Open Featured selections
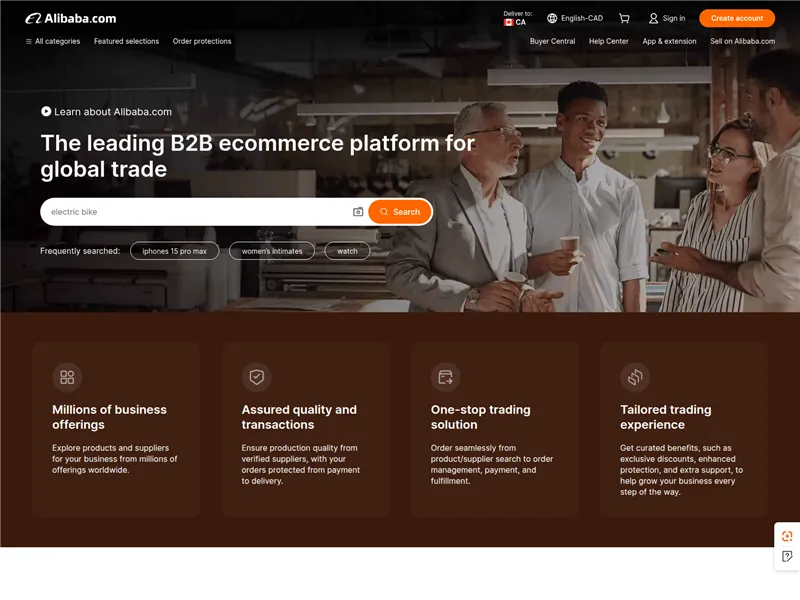Viewport: 800px width, 600px height. click(126, 41)
